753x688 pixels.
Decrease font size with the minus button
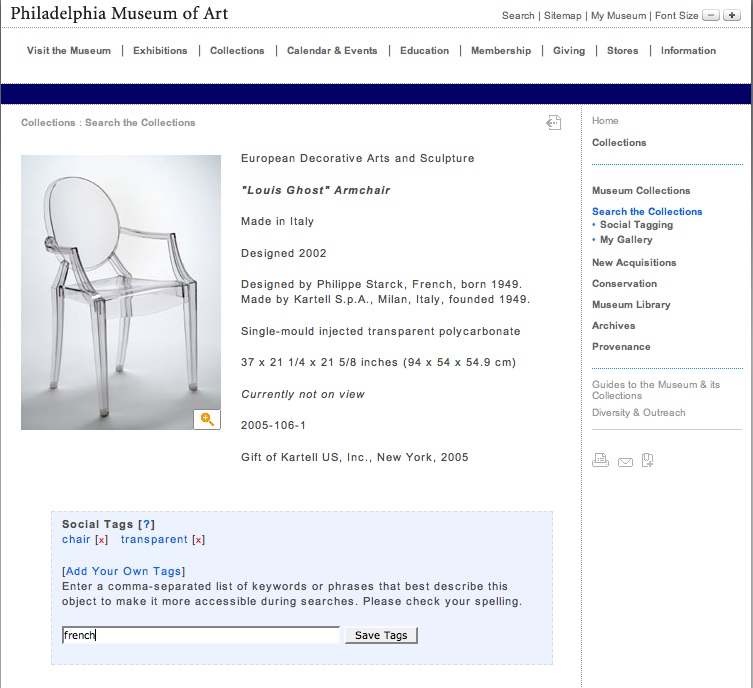711,15
